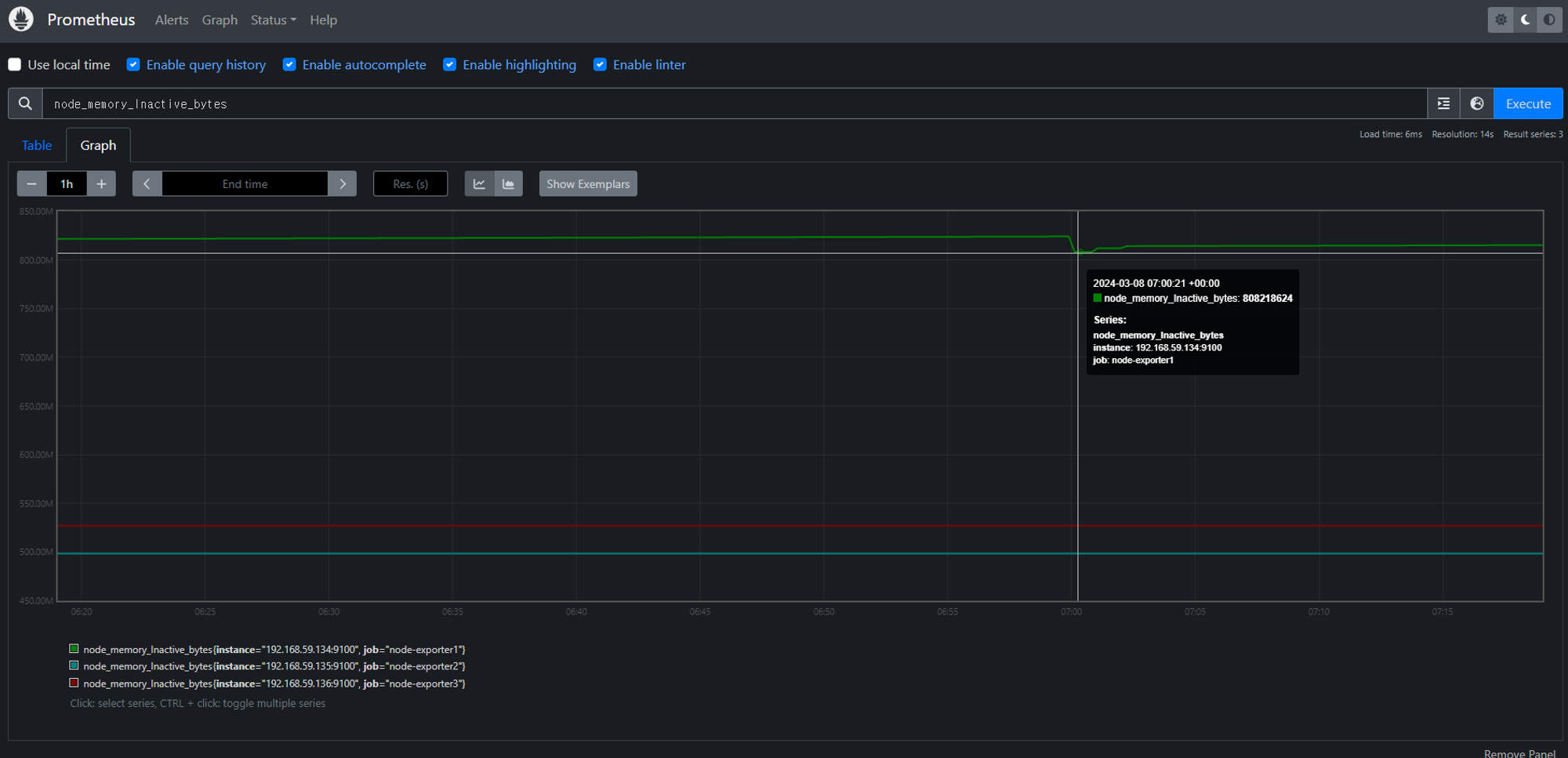Viewport: 1568px width, 758px height.
Task: Go to next end time arrow
Action: [343, 183]
